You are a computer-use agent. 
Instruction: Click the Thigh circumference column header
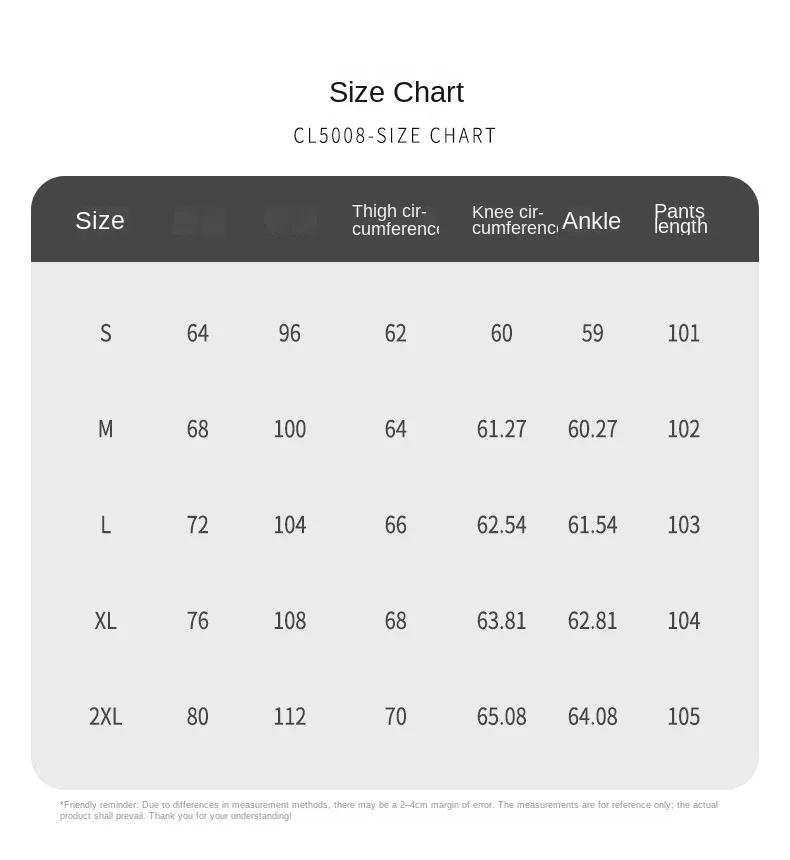tap(395, 219)
